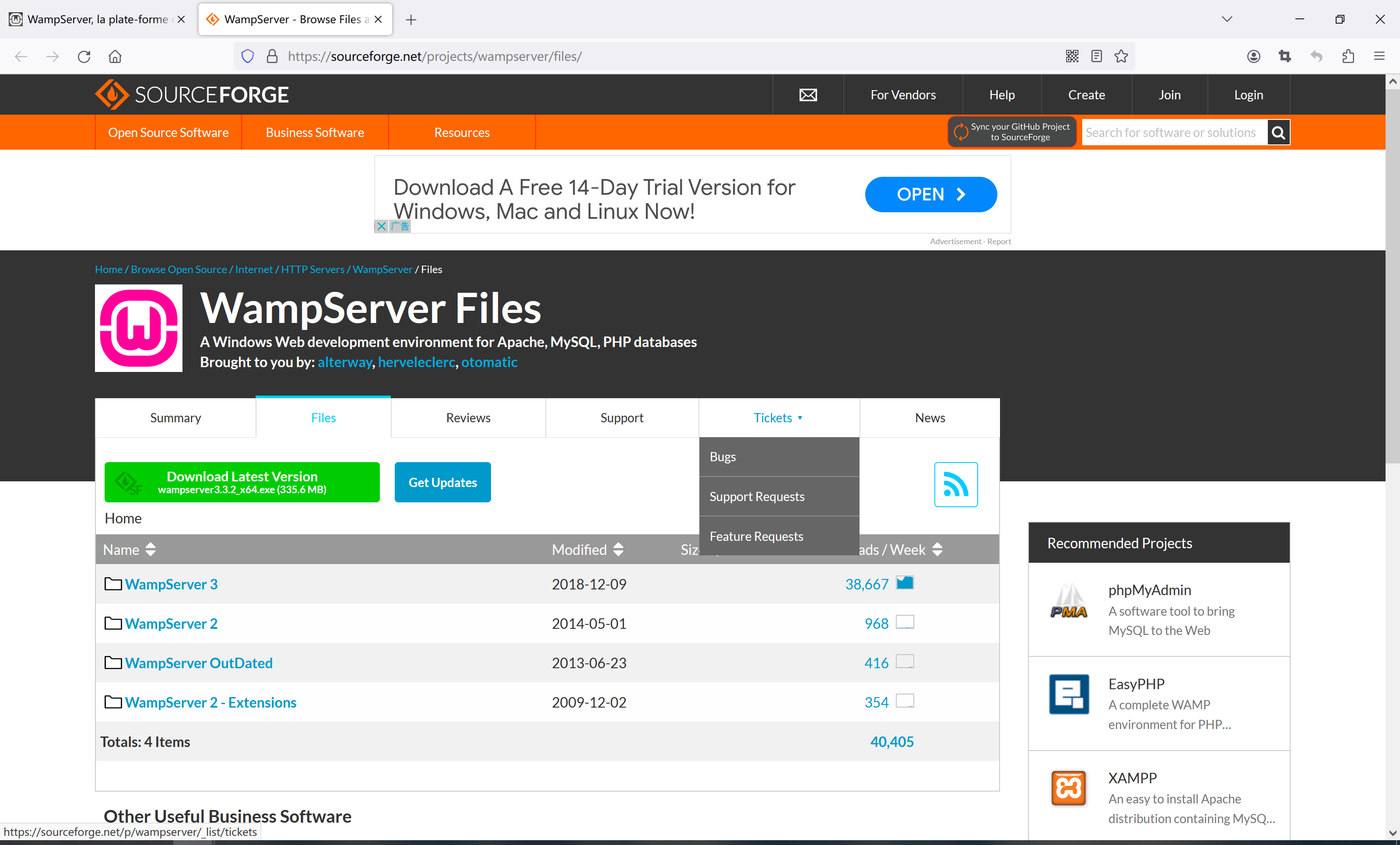This screenshot has width=1400, height=845.
Task: Click the site lock padlock icon
Action: pyautogui.click(x=272, y=56)
